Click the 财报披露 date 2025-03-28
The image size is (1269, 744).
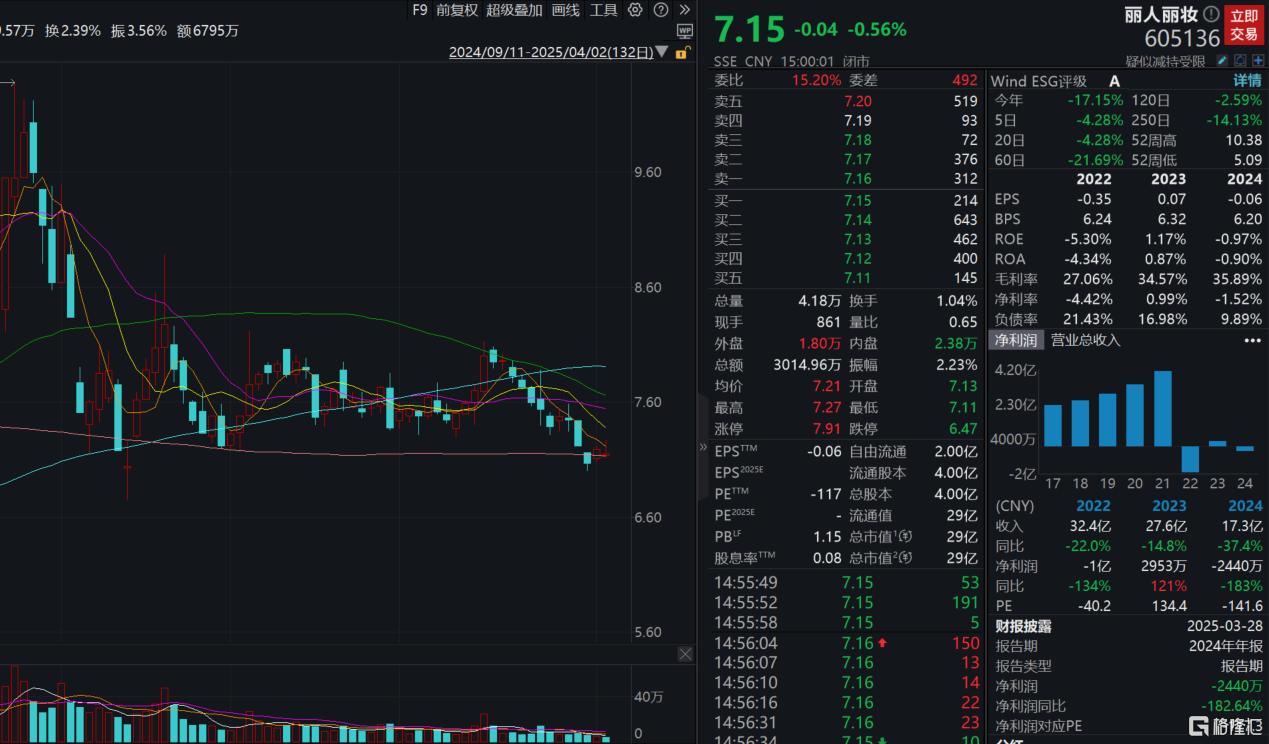pos(1223,626)
